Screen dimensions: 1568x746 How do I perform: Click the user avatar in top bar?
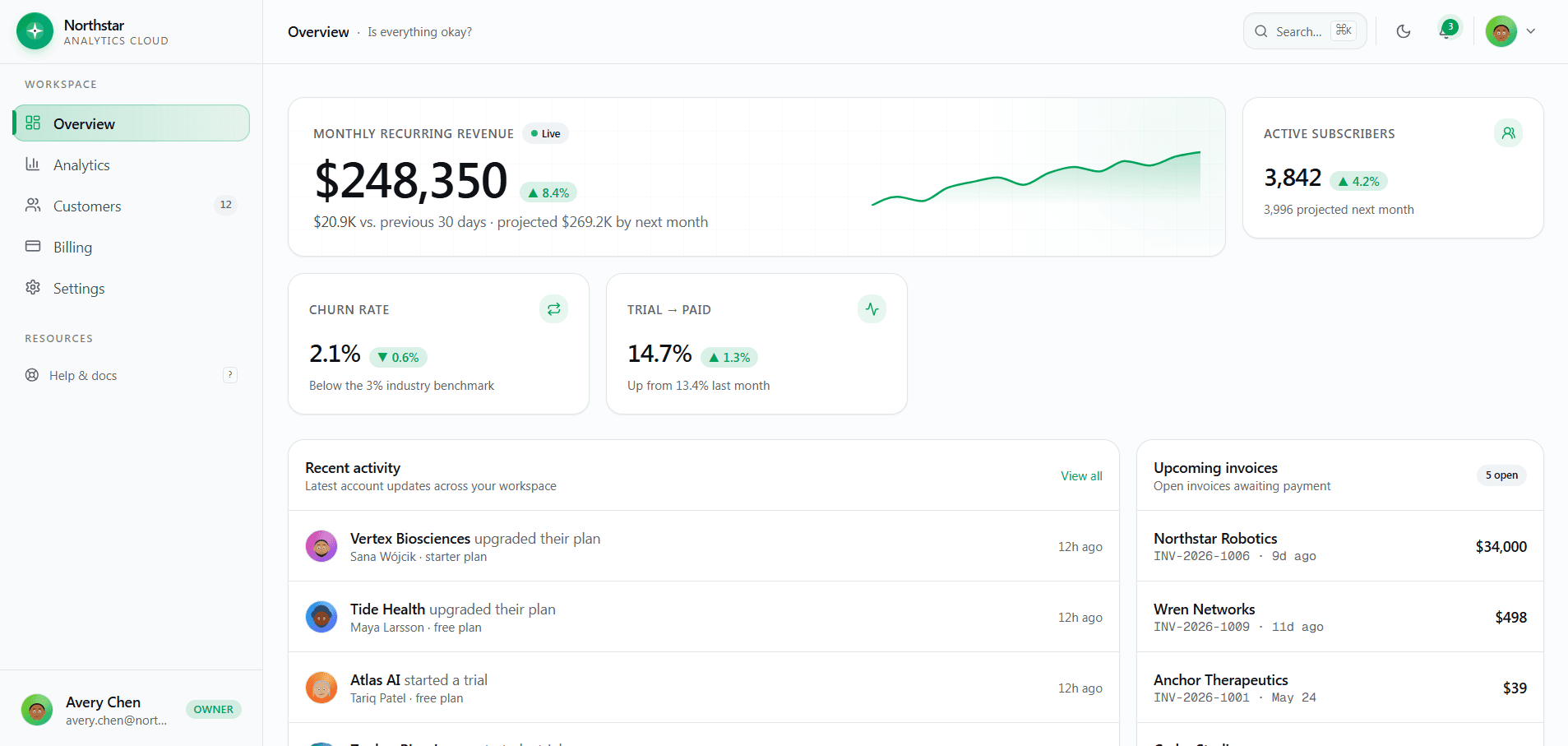(x=1501, y=31)
